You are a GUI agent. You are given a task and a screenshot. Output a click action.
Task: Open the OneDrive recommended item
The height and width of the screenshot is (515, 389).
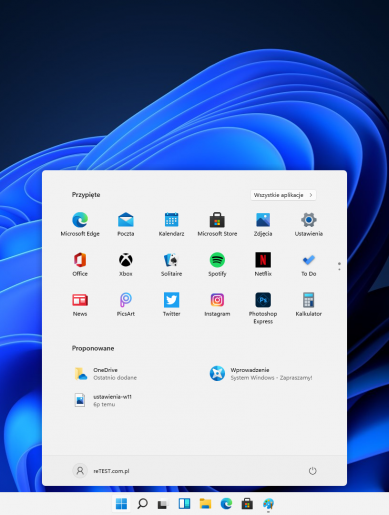105,374
